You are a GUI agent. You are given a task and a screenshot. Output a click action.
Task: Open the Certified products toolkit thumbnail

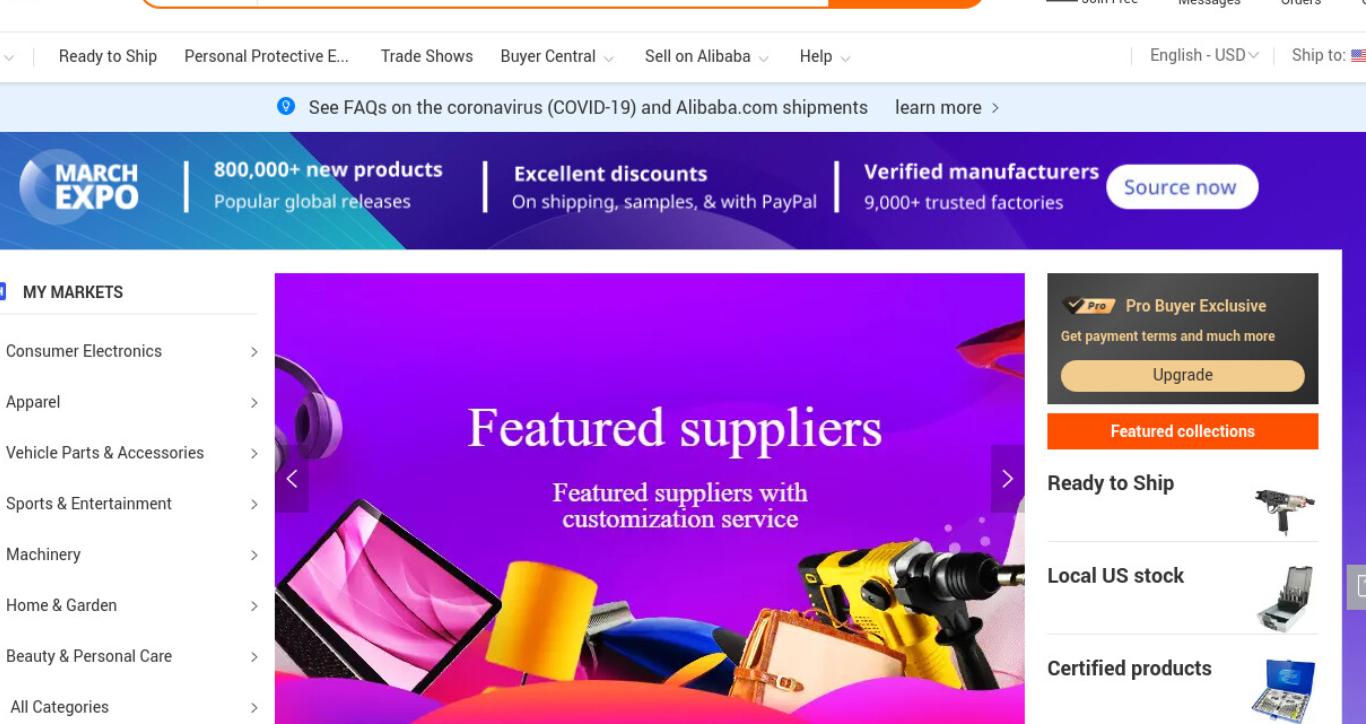[1284, 690]
